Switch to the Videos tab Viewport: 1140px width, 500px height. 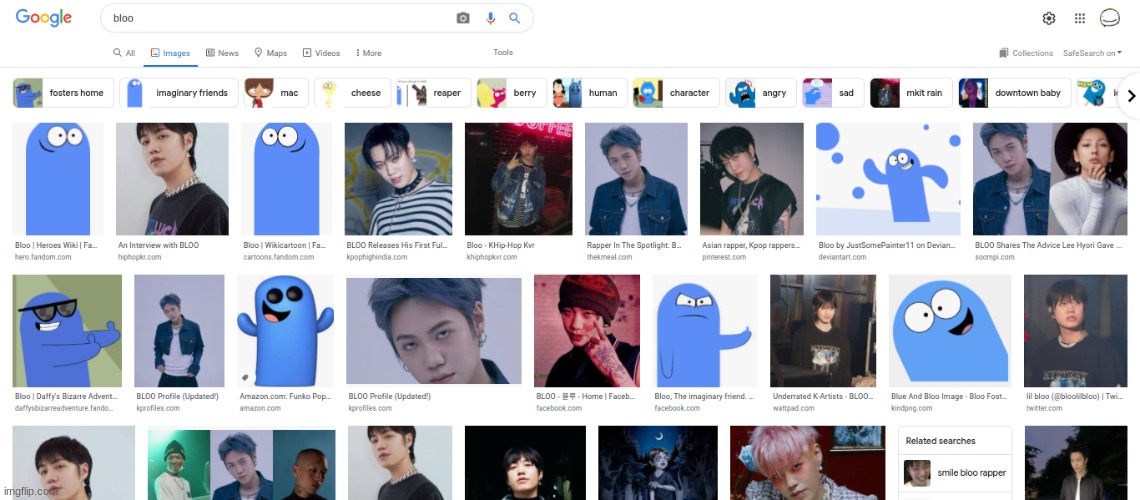pyautogui.click(x=321, y=53)
